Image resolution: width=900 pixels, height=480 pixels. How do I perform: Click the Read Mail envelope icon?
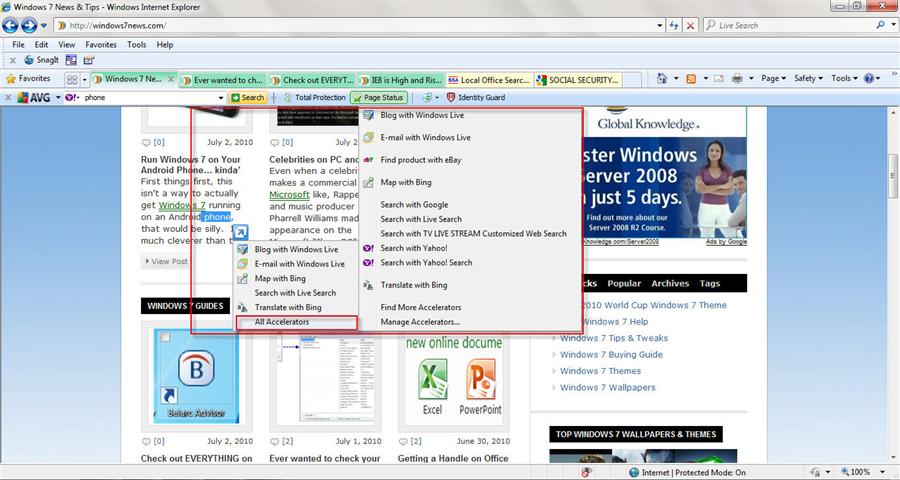[719, 79]
